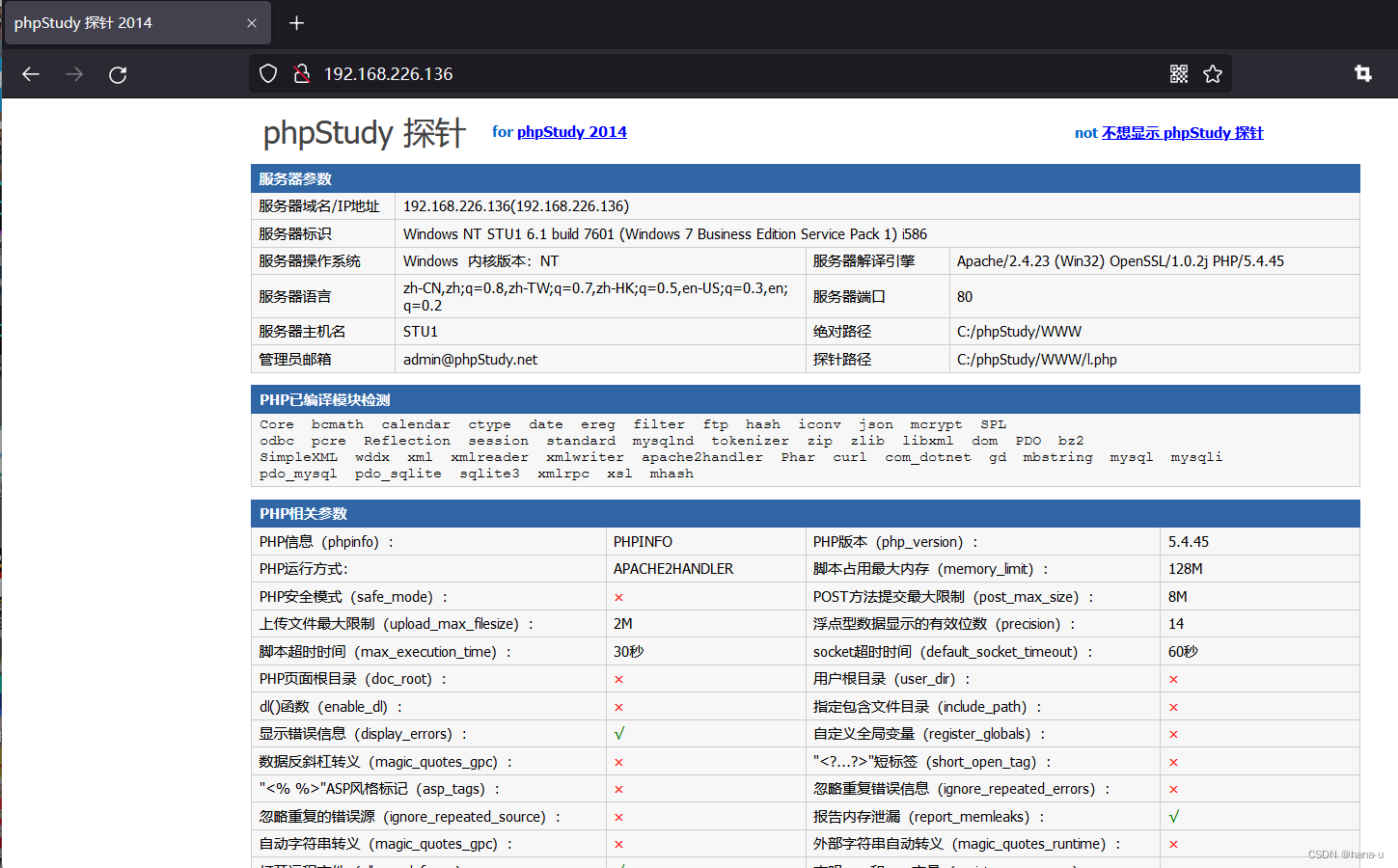Click the upload_max_filesize value 2M
Screen dimensions: 1398x868
pos(623,624)
